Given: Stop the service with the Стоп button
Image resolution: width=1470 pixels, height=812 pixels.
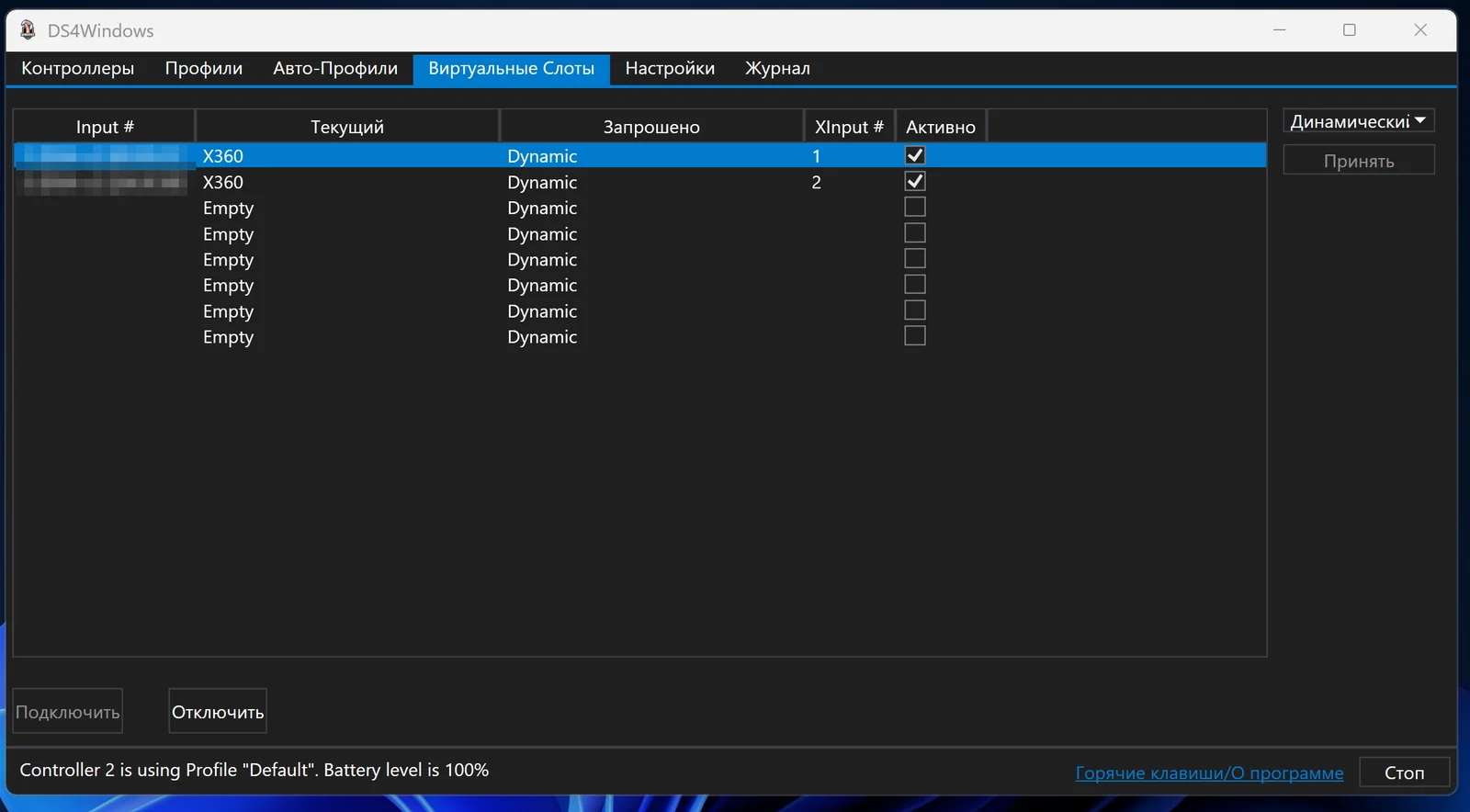Looking at the screenshot, I should click(1405, 773).
